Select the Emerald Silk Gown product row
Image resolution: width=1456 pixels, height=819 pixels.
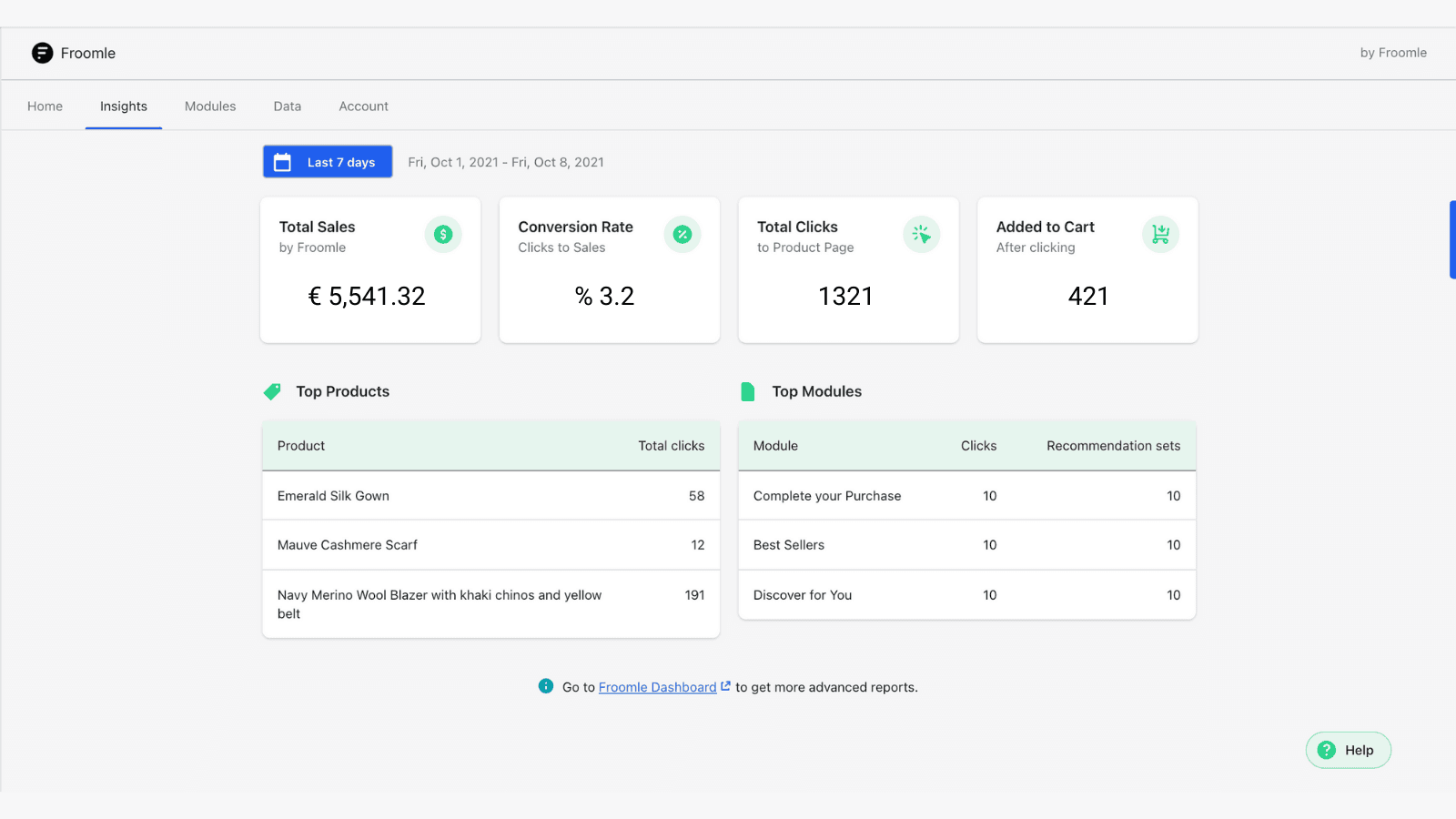tap(490, 495)
